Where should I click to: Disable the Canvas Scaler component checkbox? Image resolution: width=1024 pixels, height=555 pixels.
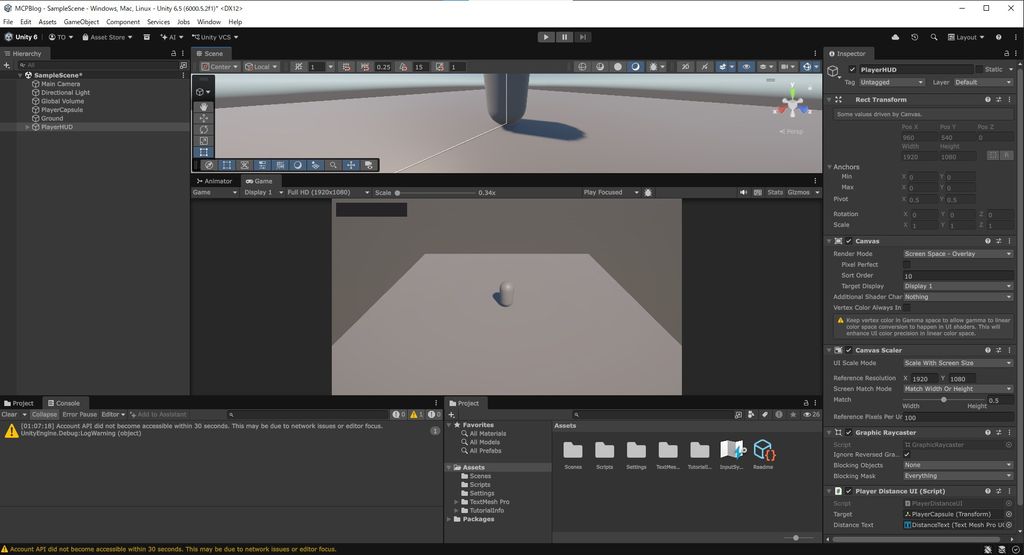pyautogui.click(x=849, y=350)
